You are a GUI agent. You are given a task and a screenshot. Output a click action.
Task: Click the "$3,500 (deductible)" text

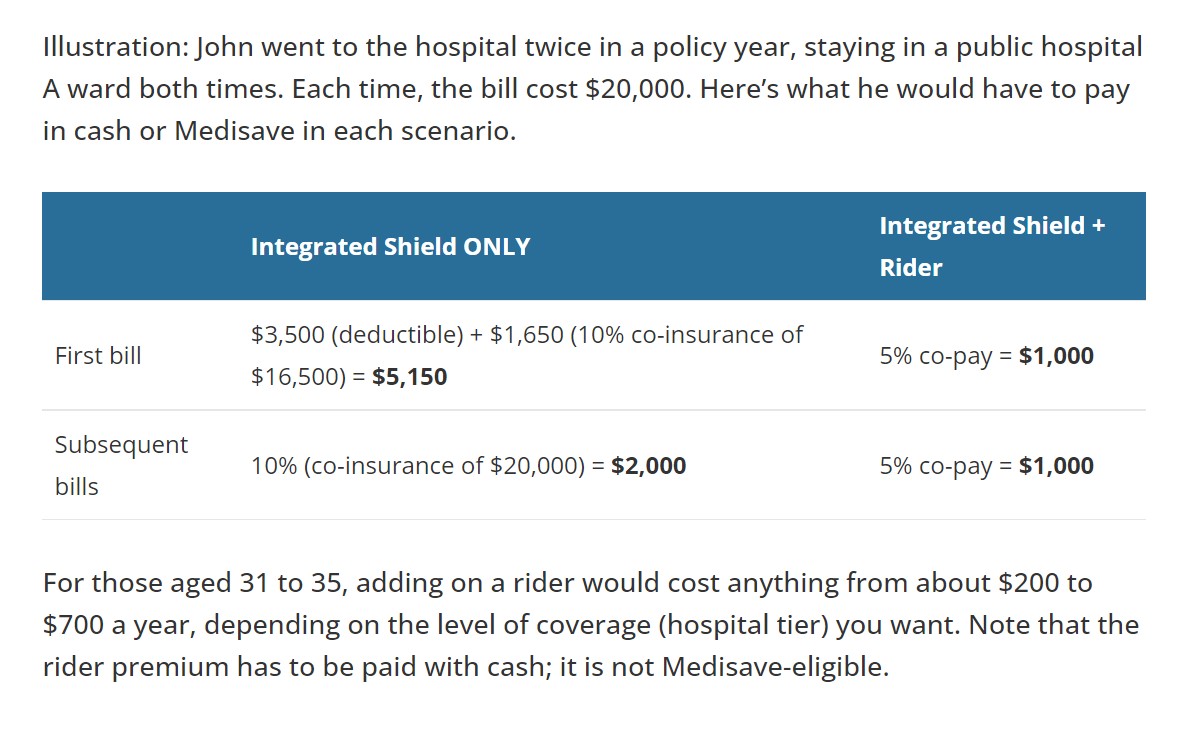(357, 335)
